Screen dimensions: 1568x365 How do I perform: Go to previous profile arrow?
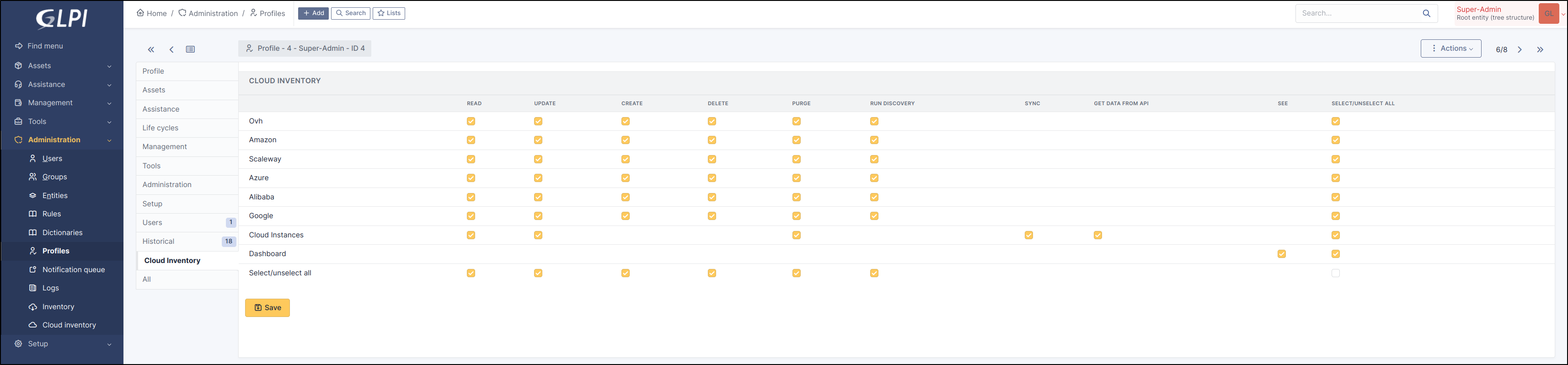[x=171, y=50]
